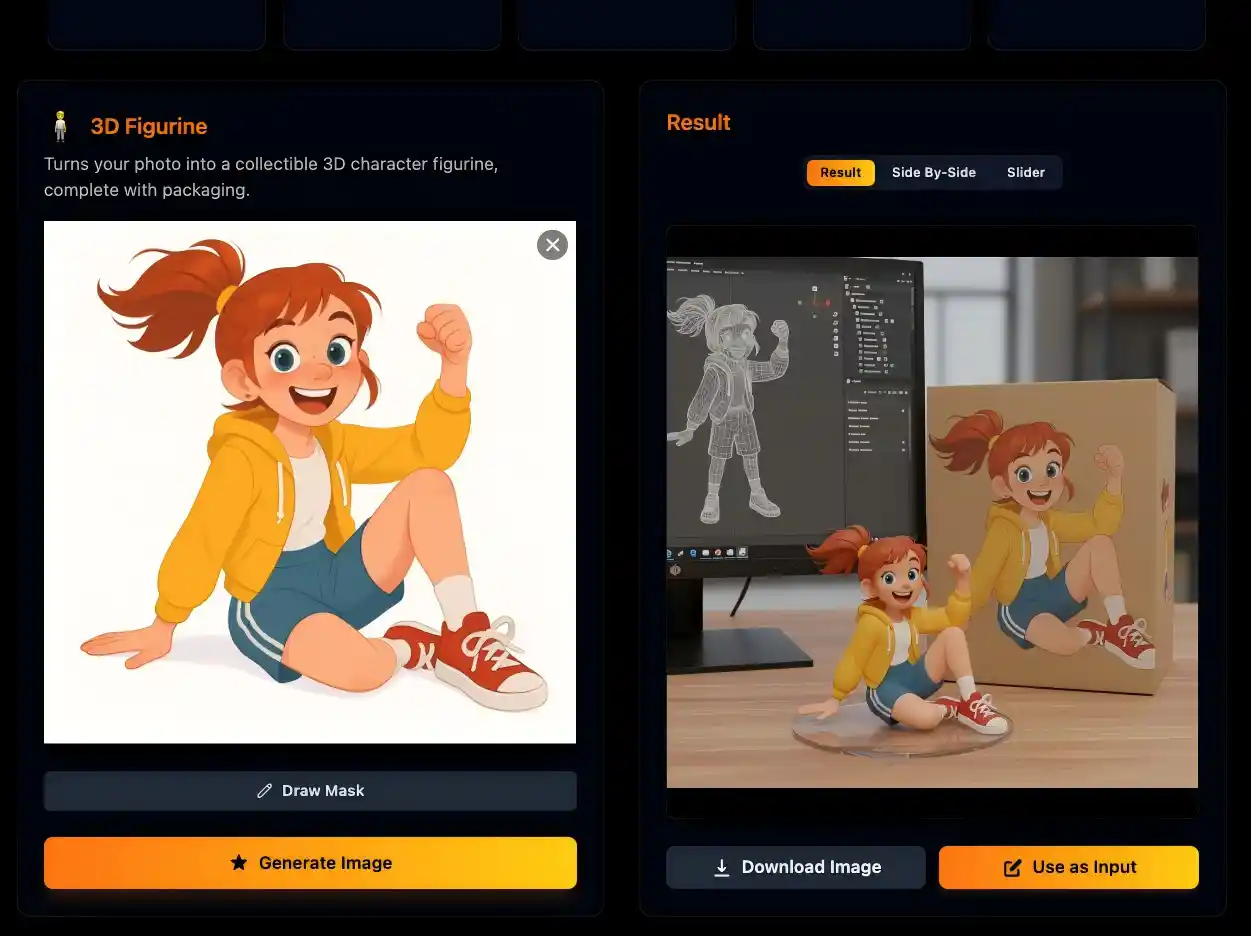Click the star icon on Generate Image
Image resolution: width=1251 pixels, height=938 pixels.
(x=238, y=863)
